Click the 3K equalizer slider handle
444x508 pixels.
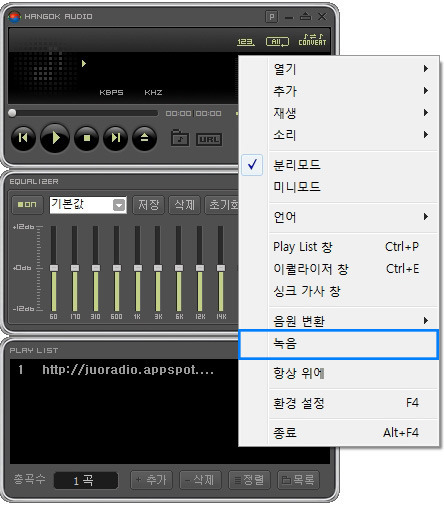[158, 268]
